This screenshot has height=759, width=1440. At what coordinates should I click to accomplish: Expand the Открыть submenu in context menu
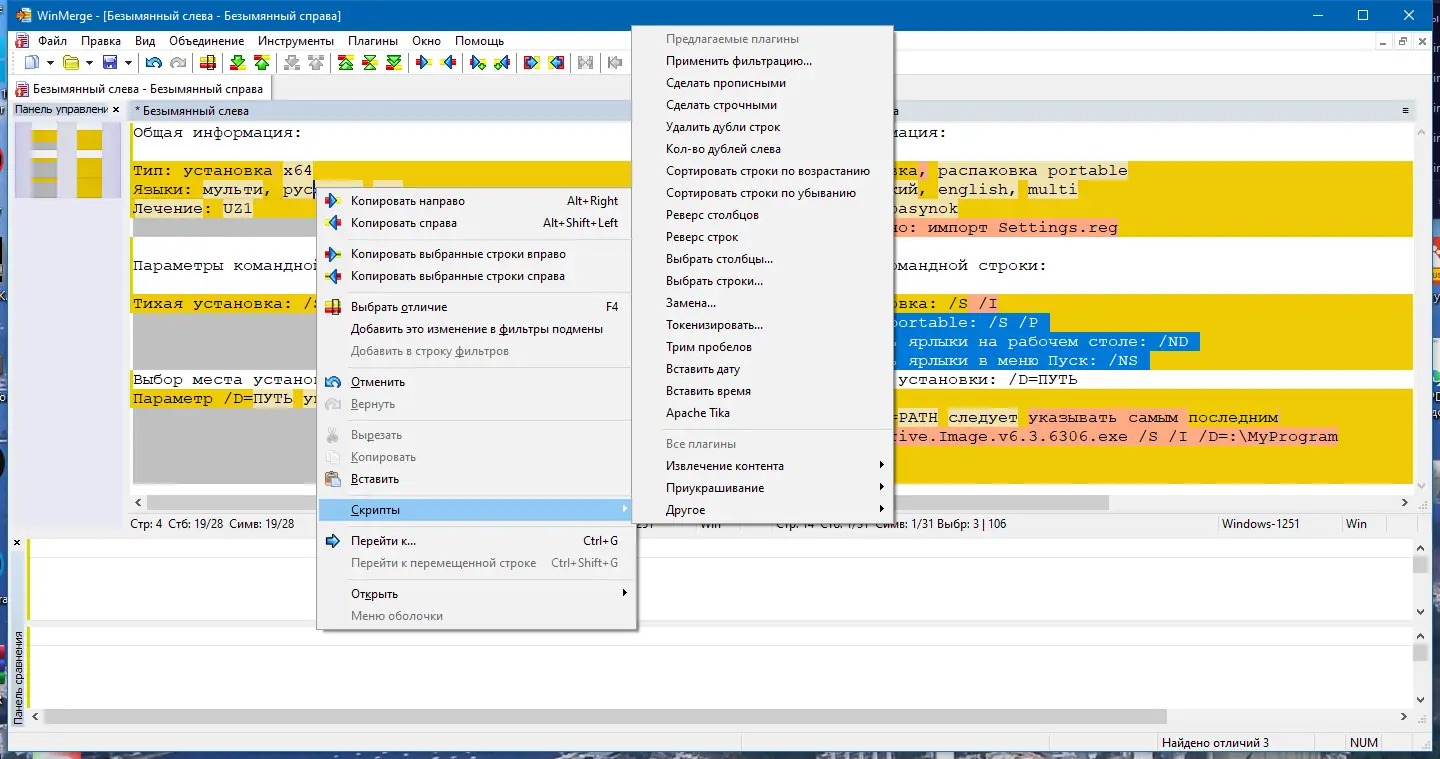point(476,594)
